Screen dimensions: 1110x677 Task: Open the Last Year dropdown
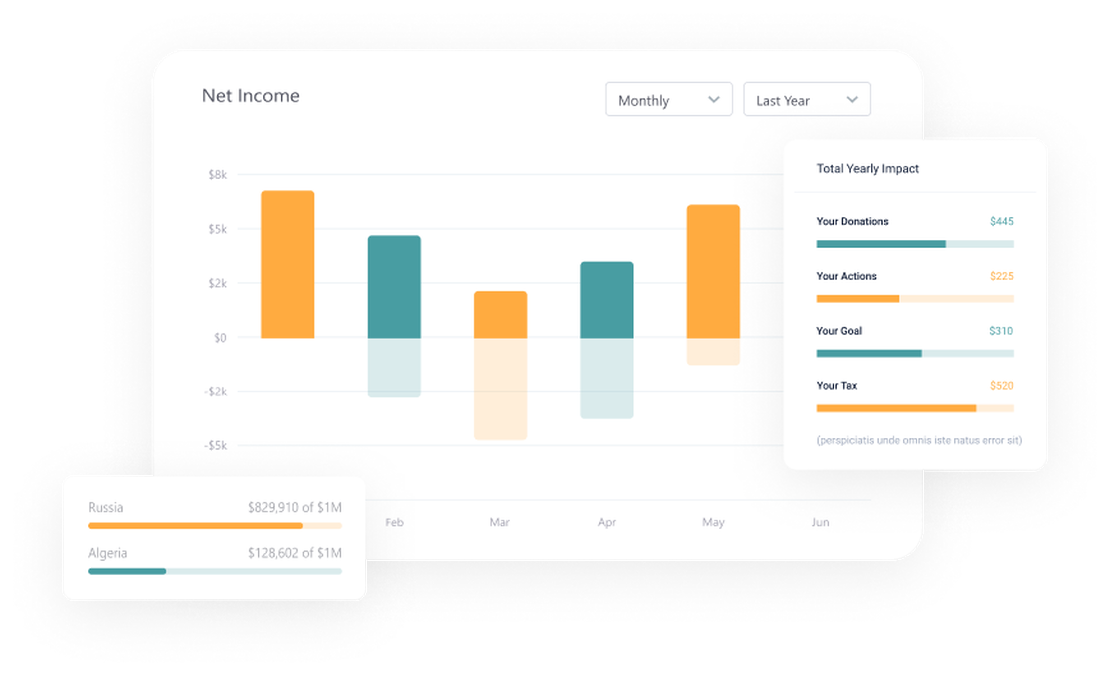[806, 99]
